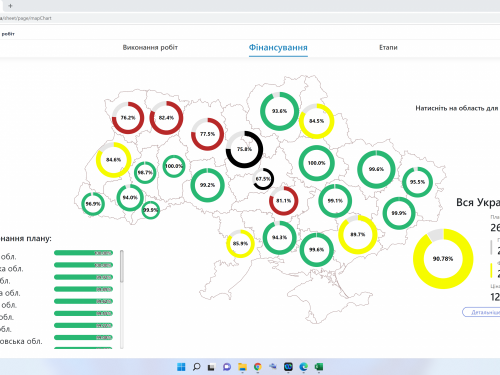Open Microsoft Edge from taskbar
The height and width of the screenshot is (375, 500).
pos(303,367)
